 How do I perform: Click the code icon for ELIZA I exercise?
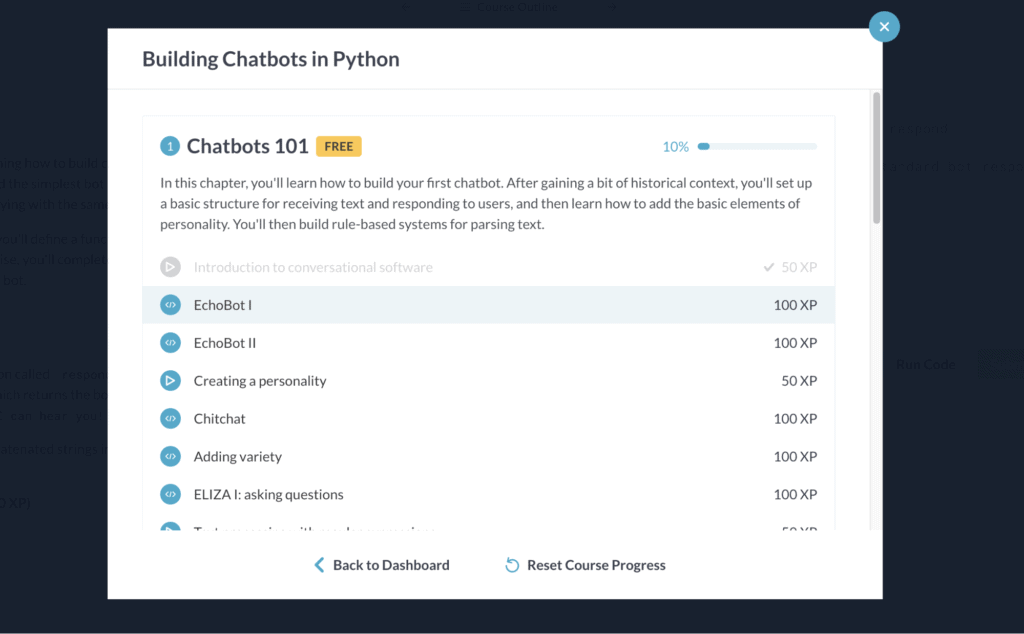[170, 494]
